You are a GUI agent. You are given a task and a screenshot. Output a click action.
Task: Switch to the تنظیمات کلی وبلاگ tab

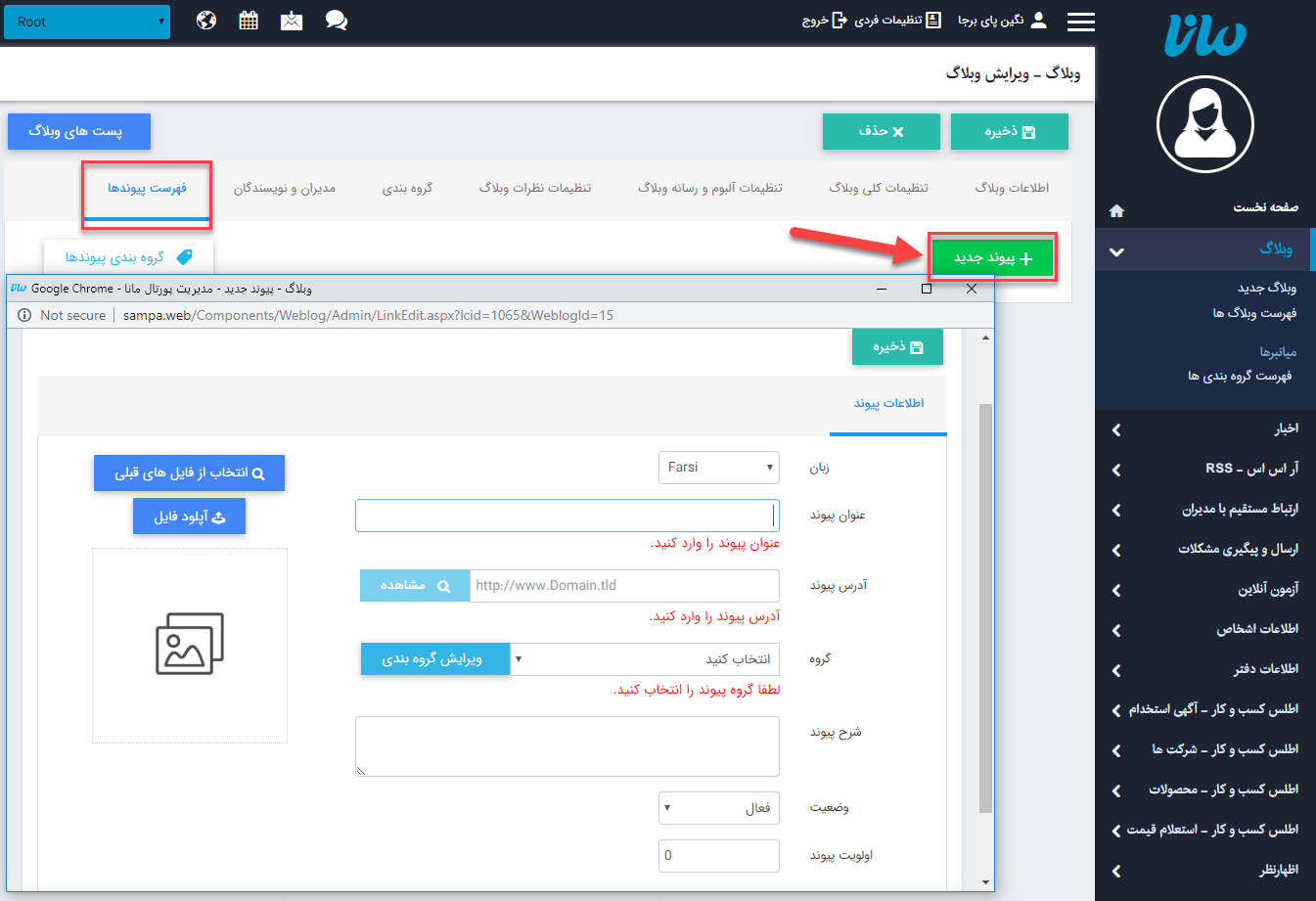coord(878,190)
